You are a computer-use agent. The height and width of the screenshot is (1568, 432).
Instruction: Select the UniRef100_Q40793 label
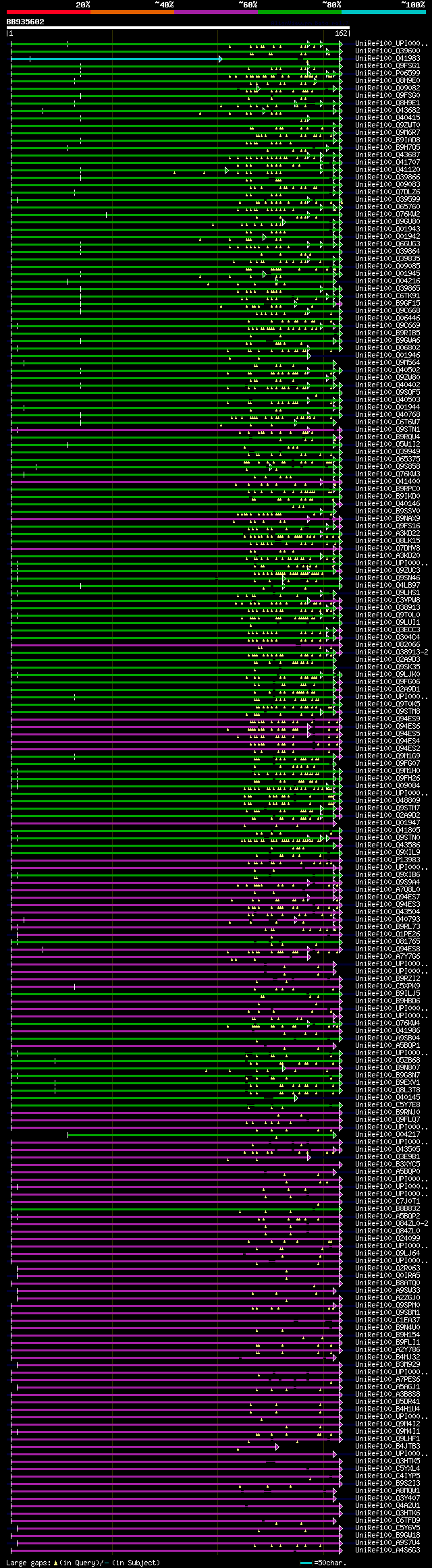coord(387,920)
